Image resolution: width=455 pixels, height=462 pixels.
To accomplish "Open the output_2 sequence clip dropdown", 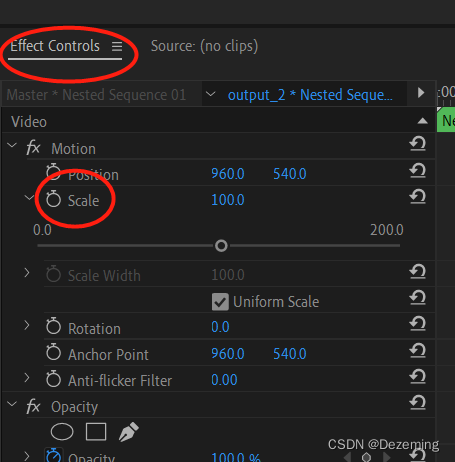I will (210, 94).
